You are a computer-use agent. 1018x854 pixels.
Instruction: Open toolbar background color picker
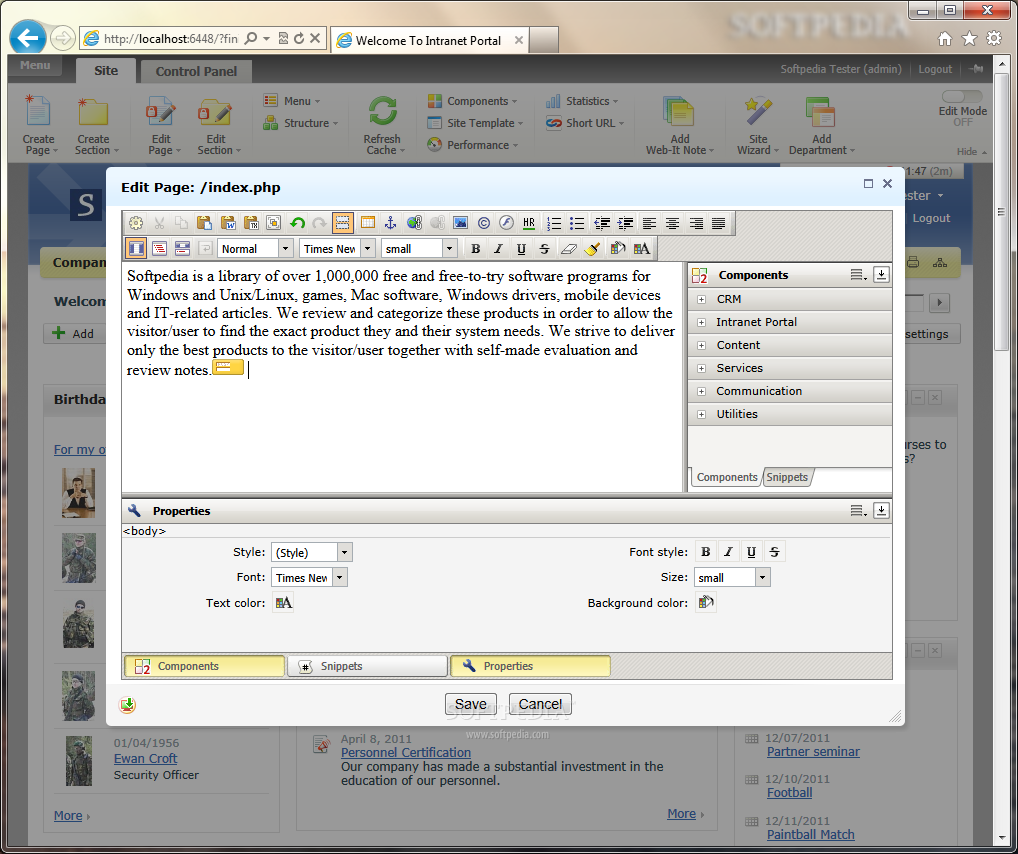pos(617,248)
